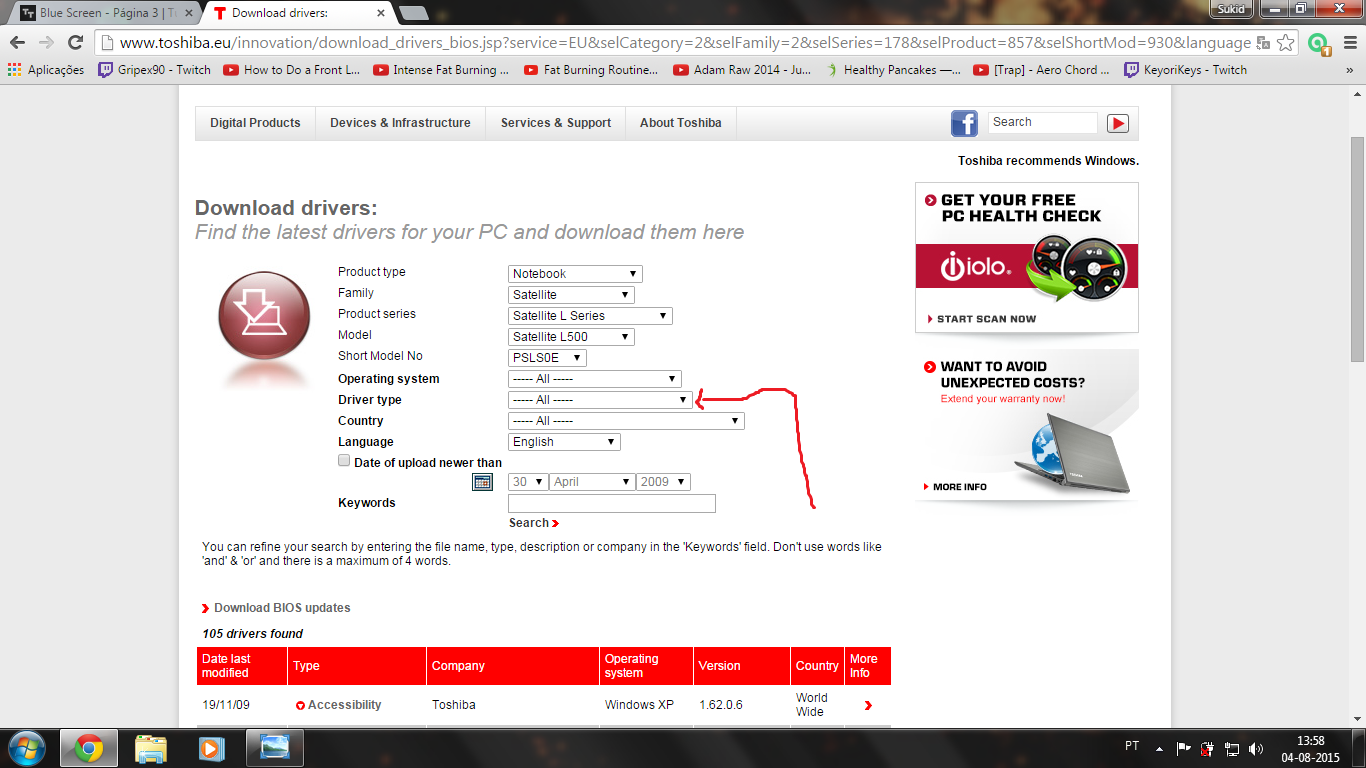
Task: Click the PT language indicator in taskbar
Action: click(1132, 746)
